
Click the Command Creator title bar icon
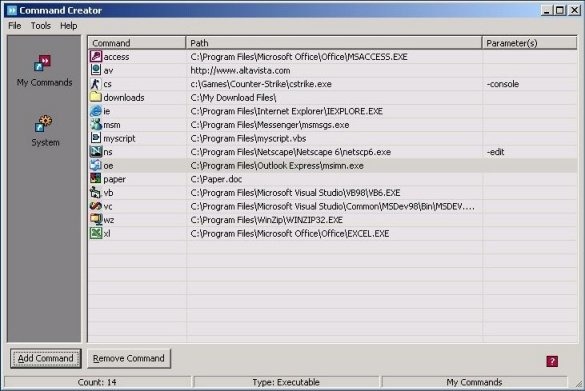[12, 10]
